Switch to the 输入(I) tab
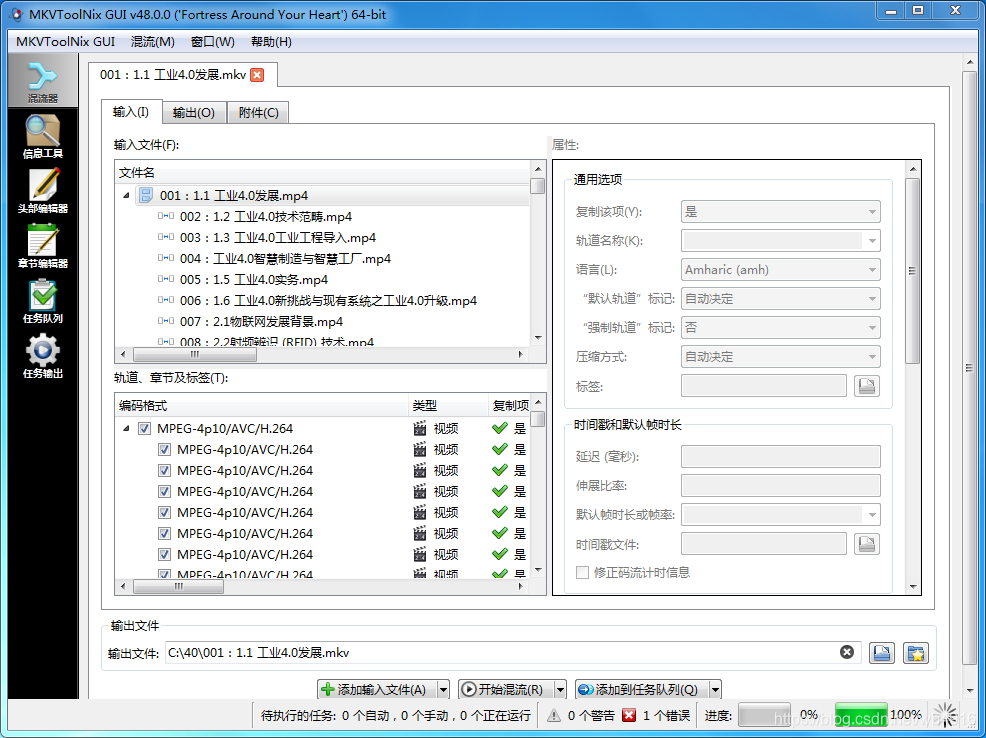Viewport: 986px width, 738px height. 131,112
